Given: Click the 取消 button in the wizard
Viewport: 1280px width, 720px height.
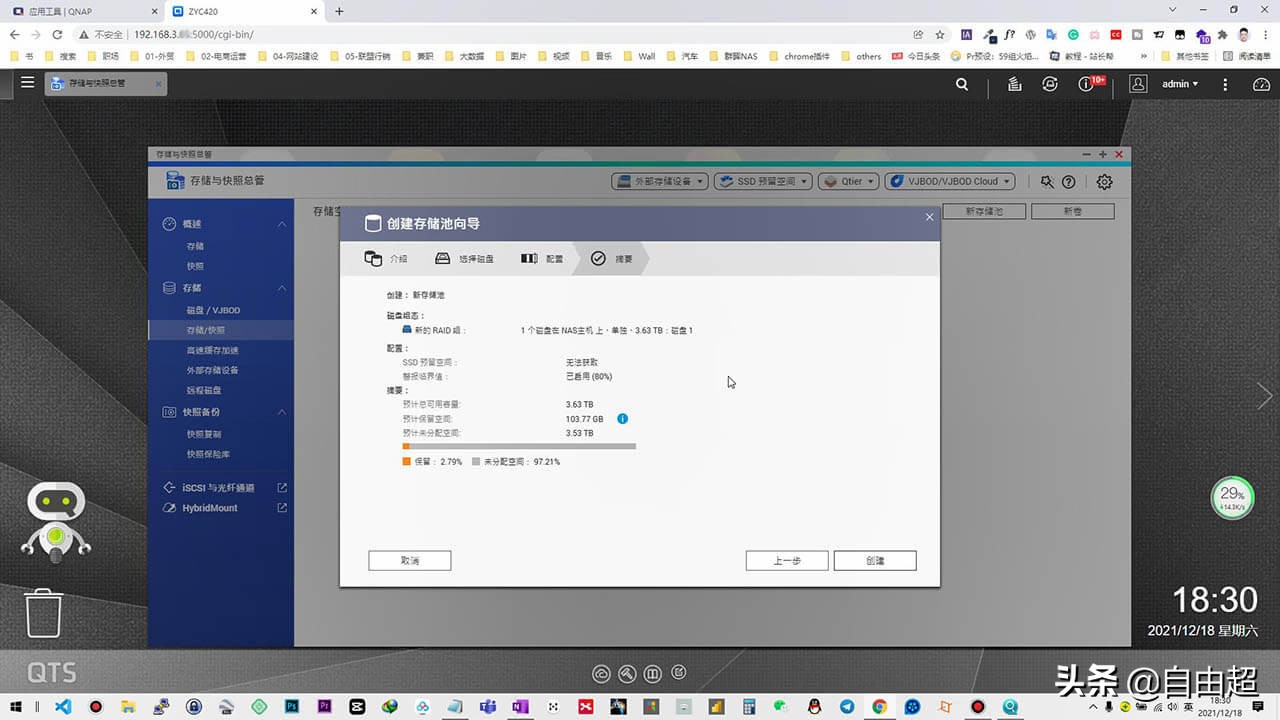Looking at the screenshot, I should pos(410,560).
